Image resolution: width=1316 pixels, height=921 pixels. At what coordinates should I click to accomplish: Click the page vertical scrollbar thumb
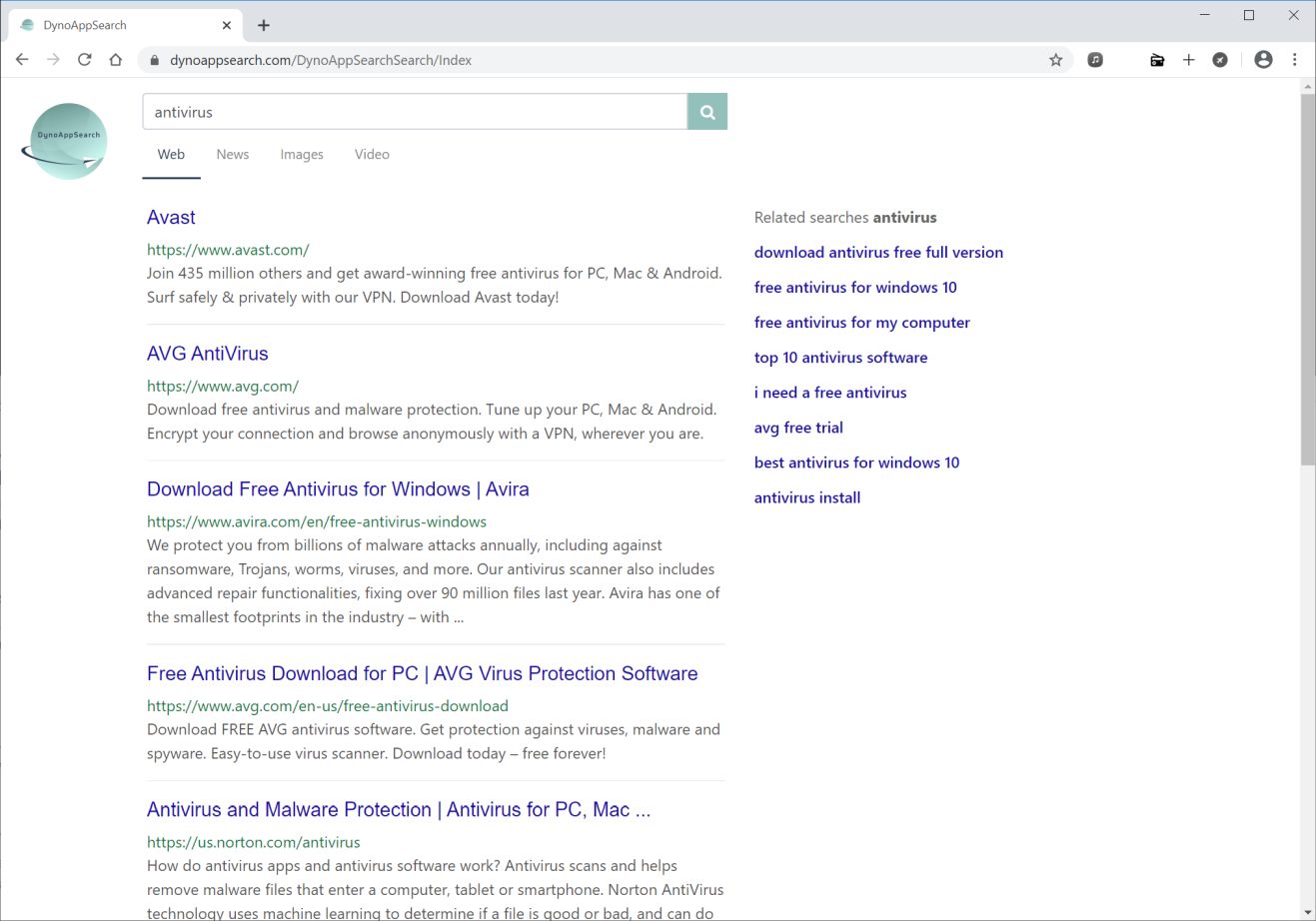pyautogui.click(x=1308, y=280)
